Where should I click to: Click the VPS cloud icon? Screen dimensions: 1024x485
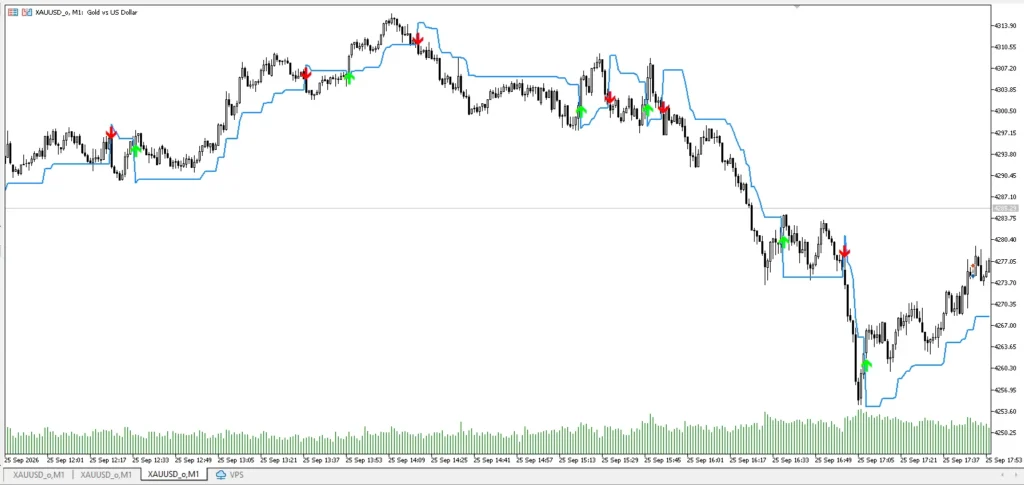pos(221,475)
